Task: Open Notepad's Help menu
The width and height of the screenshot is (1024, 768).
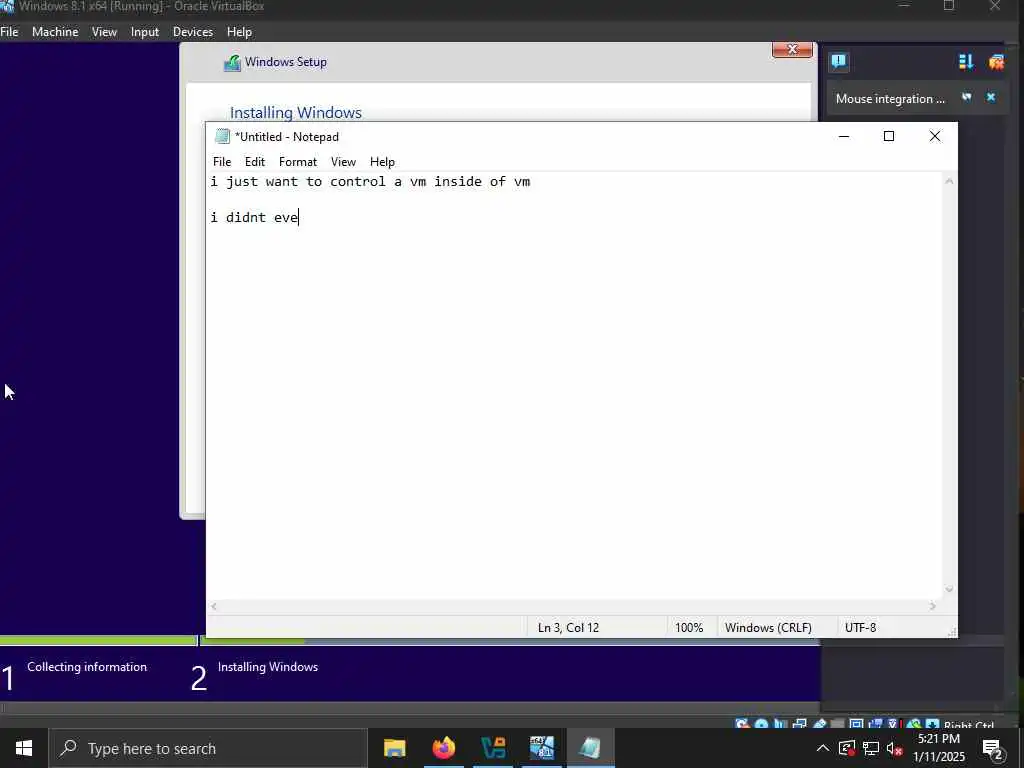Action: (x=382, y=162)
